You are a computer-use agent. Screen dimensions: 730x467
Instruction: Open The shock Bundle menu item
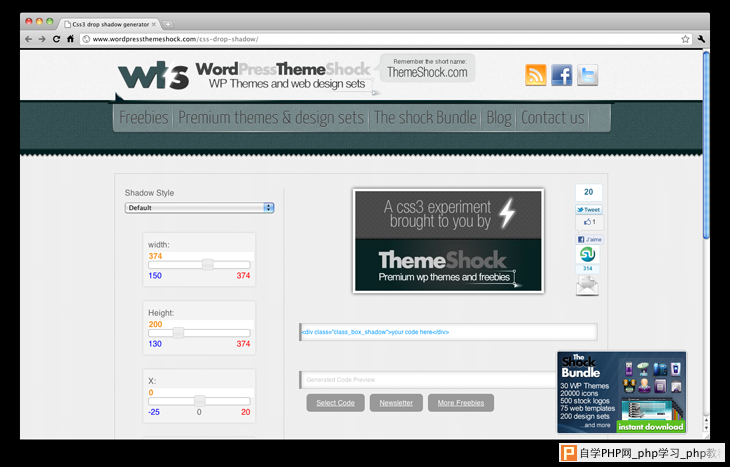(425, 117)
